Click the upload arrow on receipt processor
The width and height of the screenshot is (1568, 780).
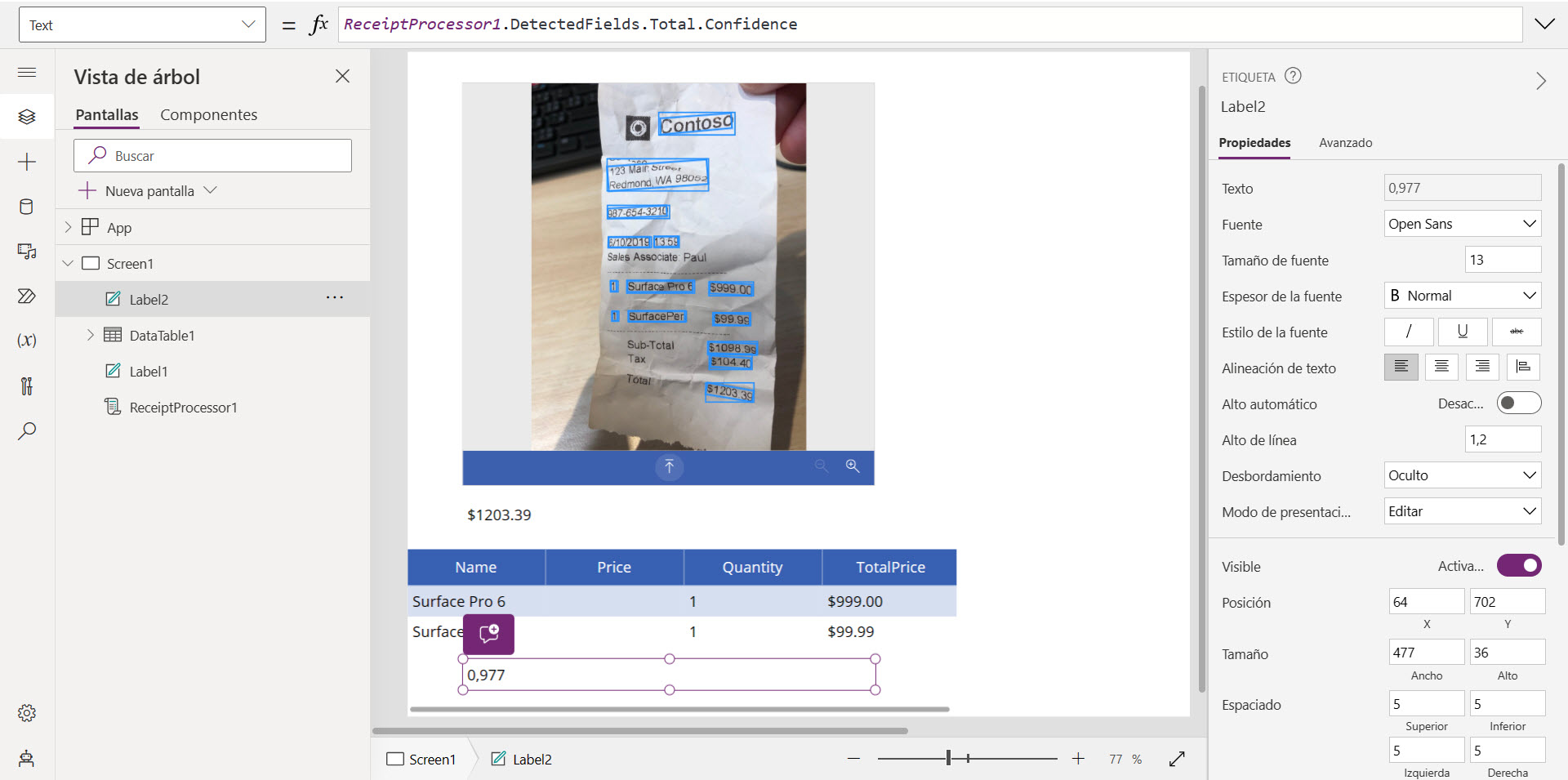click(669, 466)
